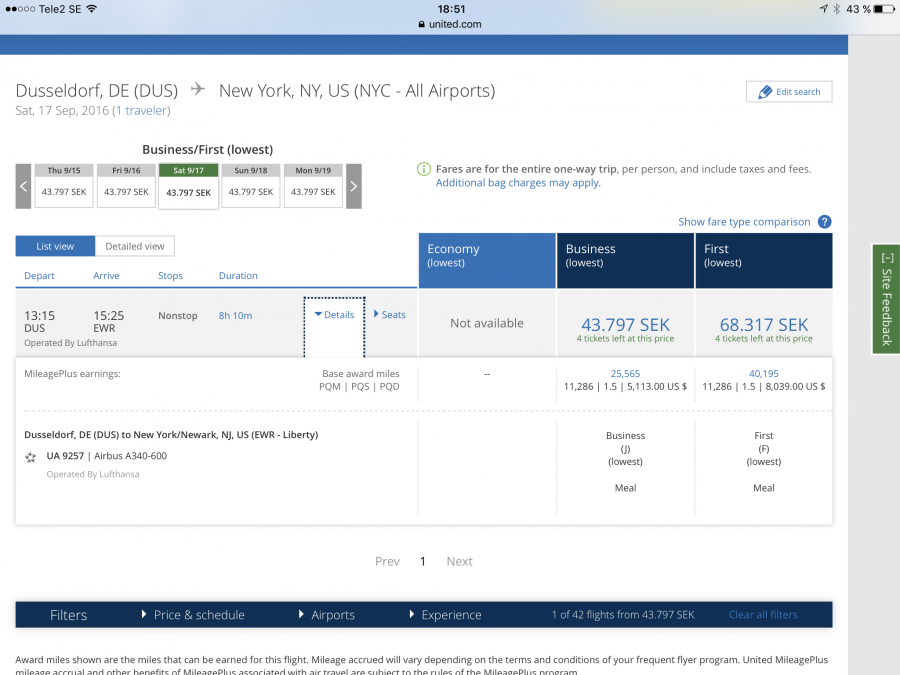Choose the Business fare 43.797 SEK
Screen dimensions: 900x675
(625, 325)
